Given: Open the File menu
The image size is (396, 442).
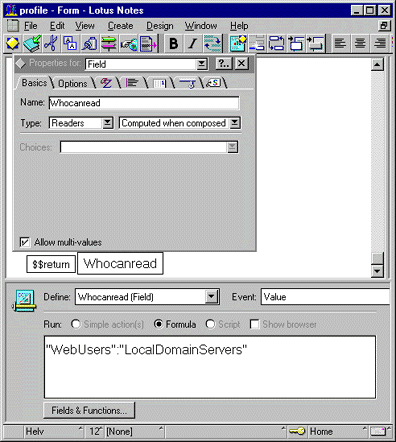Looking at the screenshot, I should (30, 26).
